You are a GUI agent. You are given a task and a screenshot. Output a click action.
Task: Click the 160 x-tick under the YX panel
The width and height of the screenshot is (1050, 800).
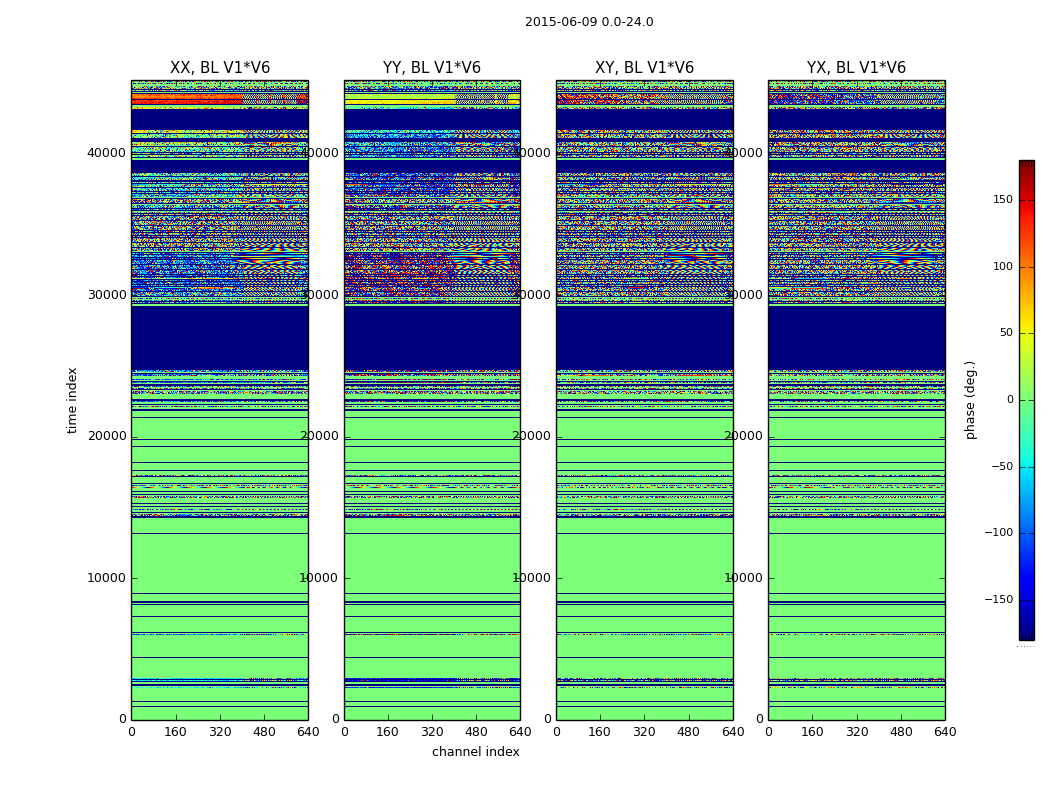click(812, 732)
